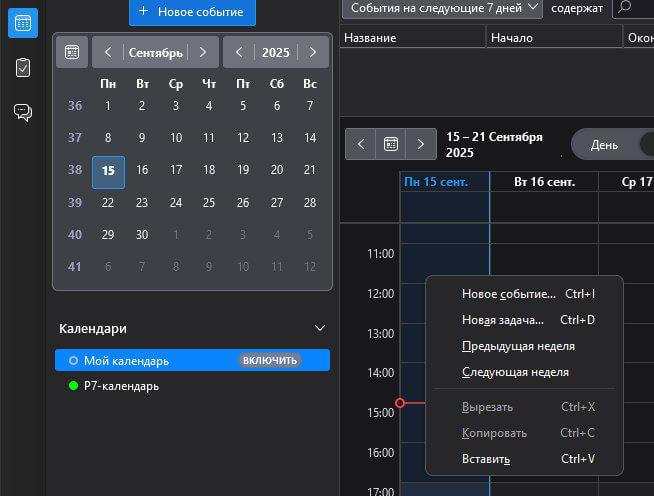Go to next month after Сентябрь
Screen dimensions: 654x496
[203, 52]
